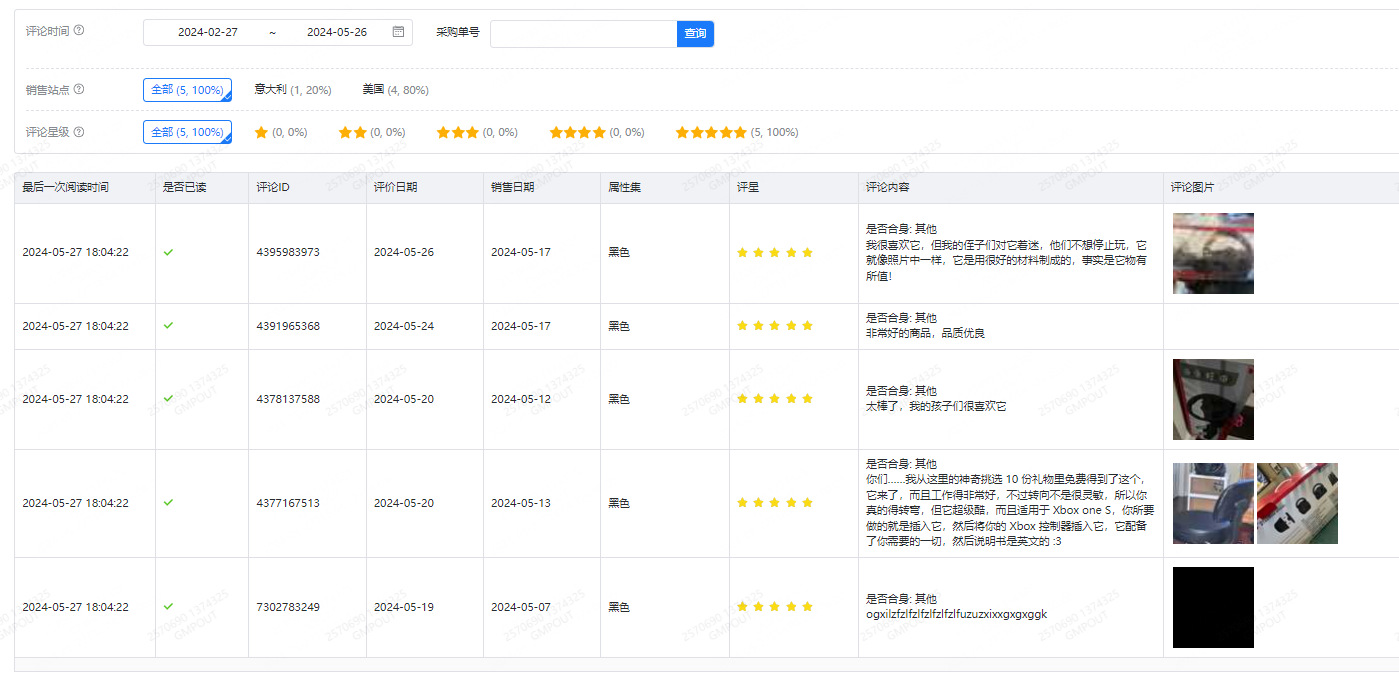Open review image for comment 4395983973

tap(1213, 253)
